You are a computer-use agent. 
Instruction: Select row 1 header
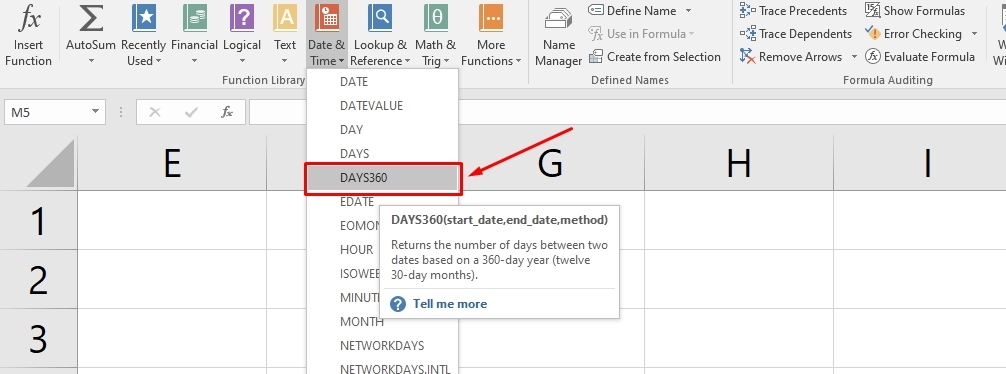(x=38, y=220)
